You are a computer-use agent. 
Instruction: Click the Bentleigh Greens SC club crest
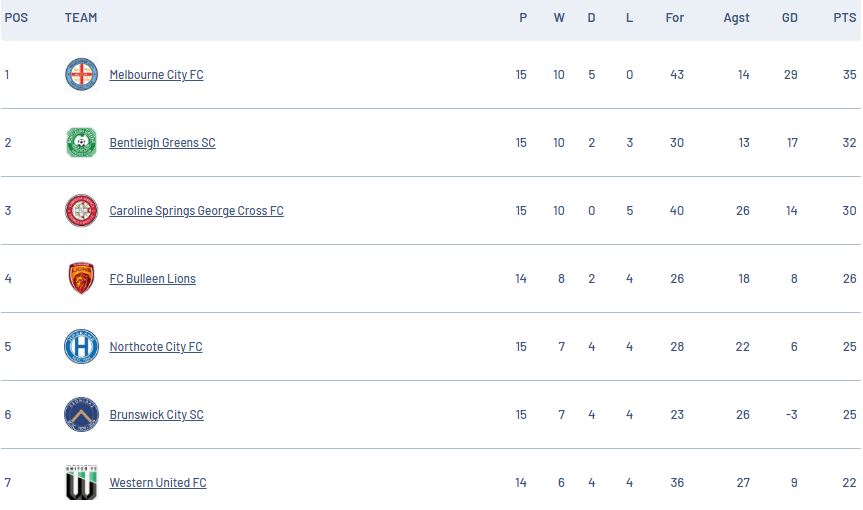(81, 143)
